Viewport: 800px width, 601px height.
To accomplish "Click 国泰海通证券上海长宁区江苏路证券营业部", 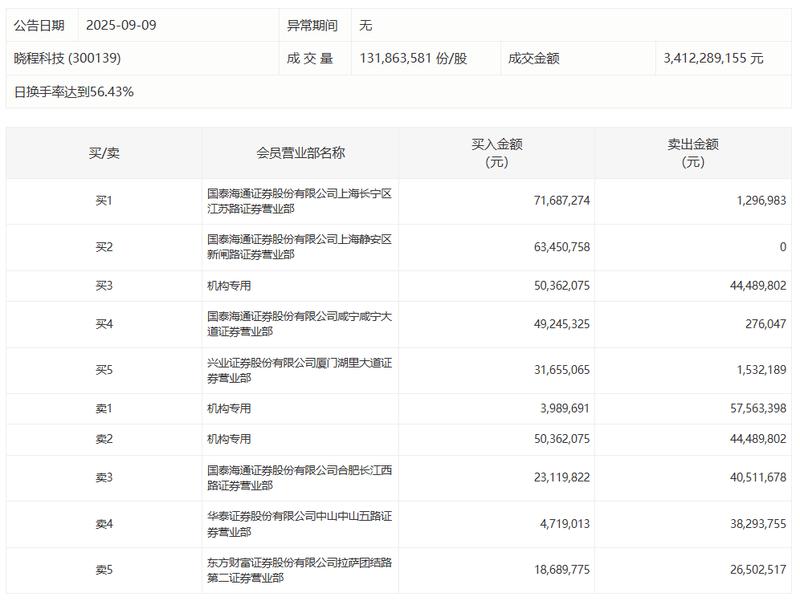I will coord(300,198).
